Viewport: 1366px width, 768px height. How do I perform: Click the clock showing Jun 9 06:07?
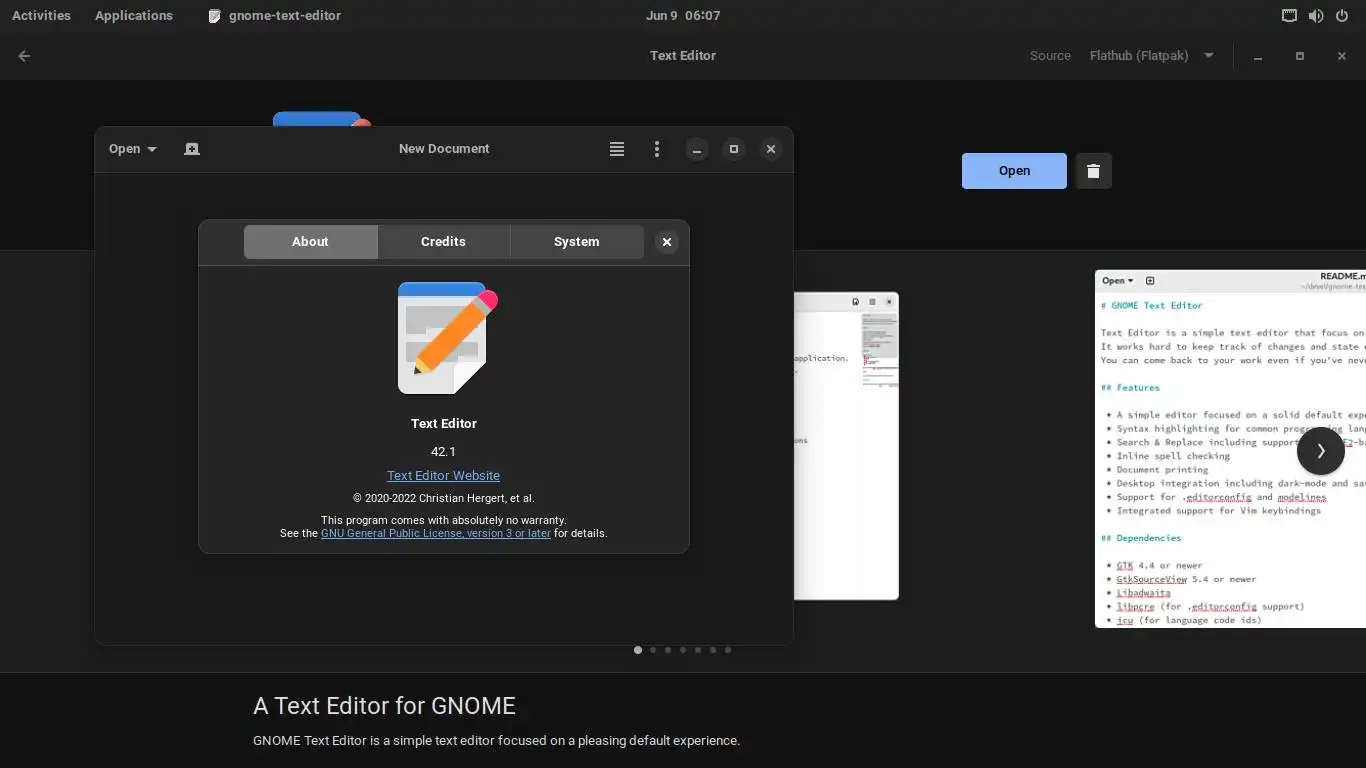click(x=683, y=15)
